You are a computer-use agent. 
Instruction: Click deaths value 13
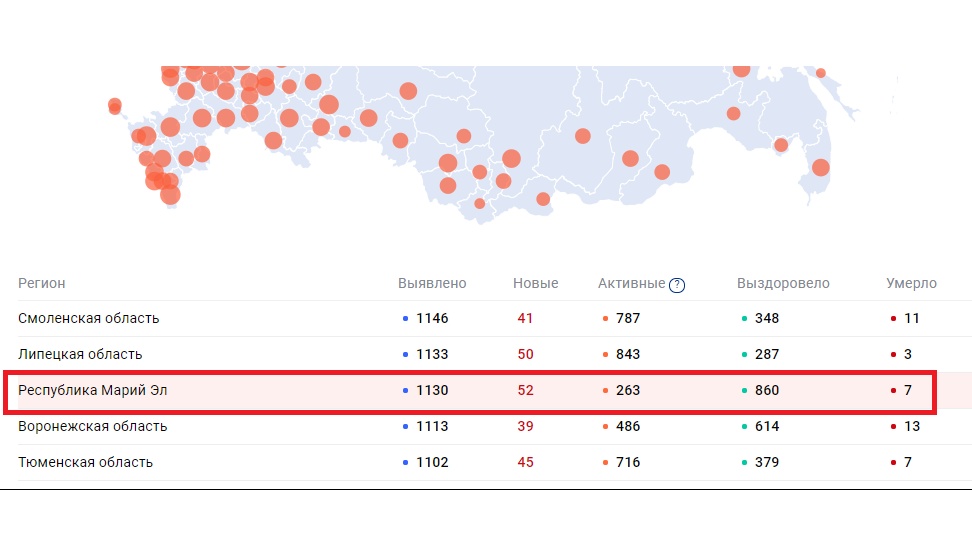click(x=911, y=426)
